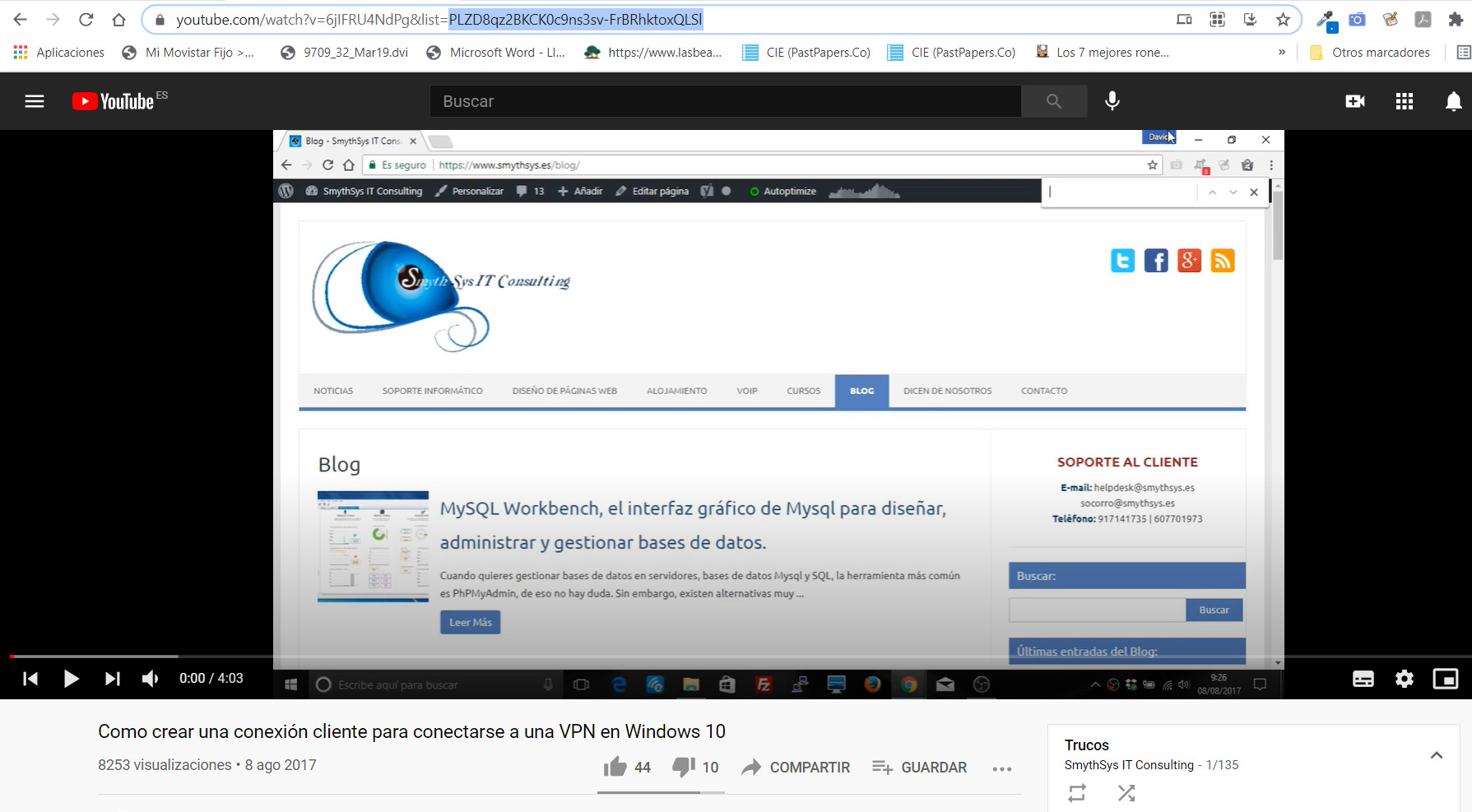Click the BLOG tab in the video
Screen dimensions: 1472x812
(x=861, y=391)
